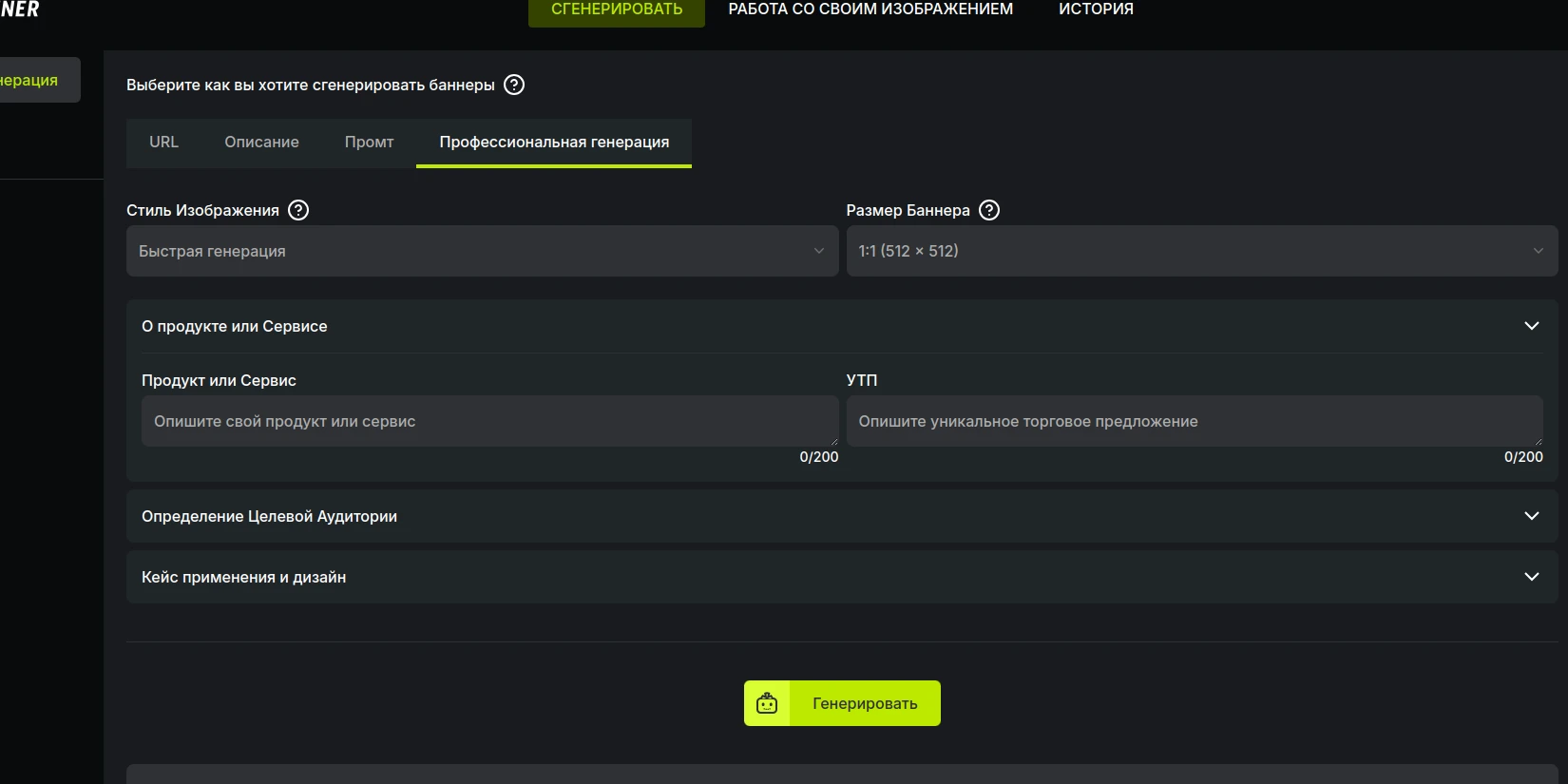Focus the УТП text field

click(x=1194, y=421)
